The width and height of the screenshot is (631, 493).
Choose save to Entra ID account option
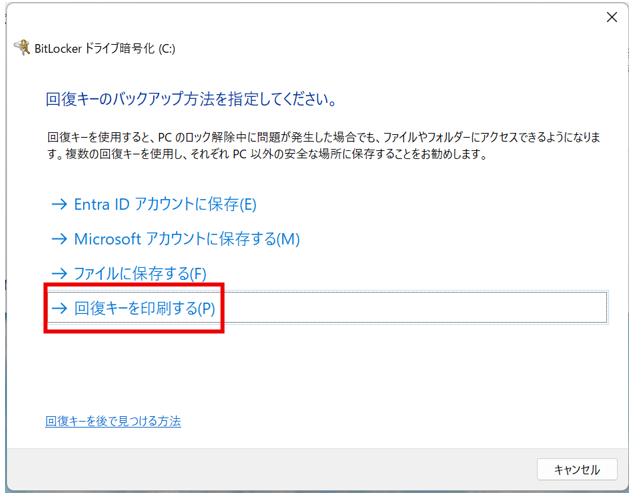(154, 204)
